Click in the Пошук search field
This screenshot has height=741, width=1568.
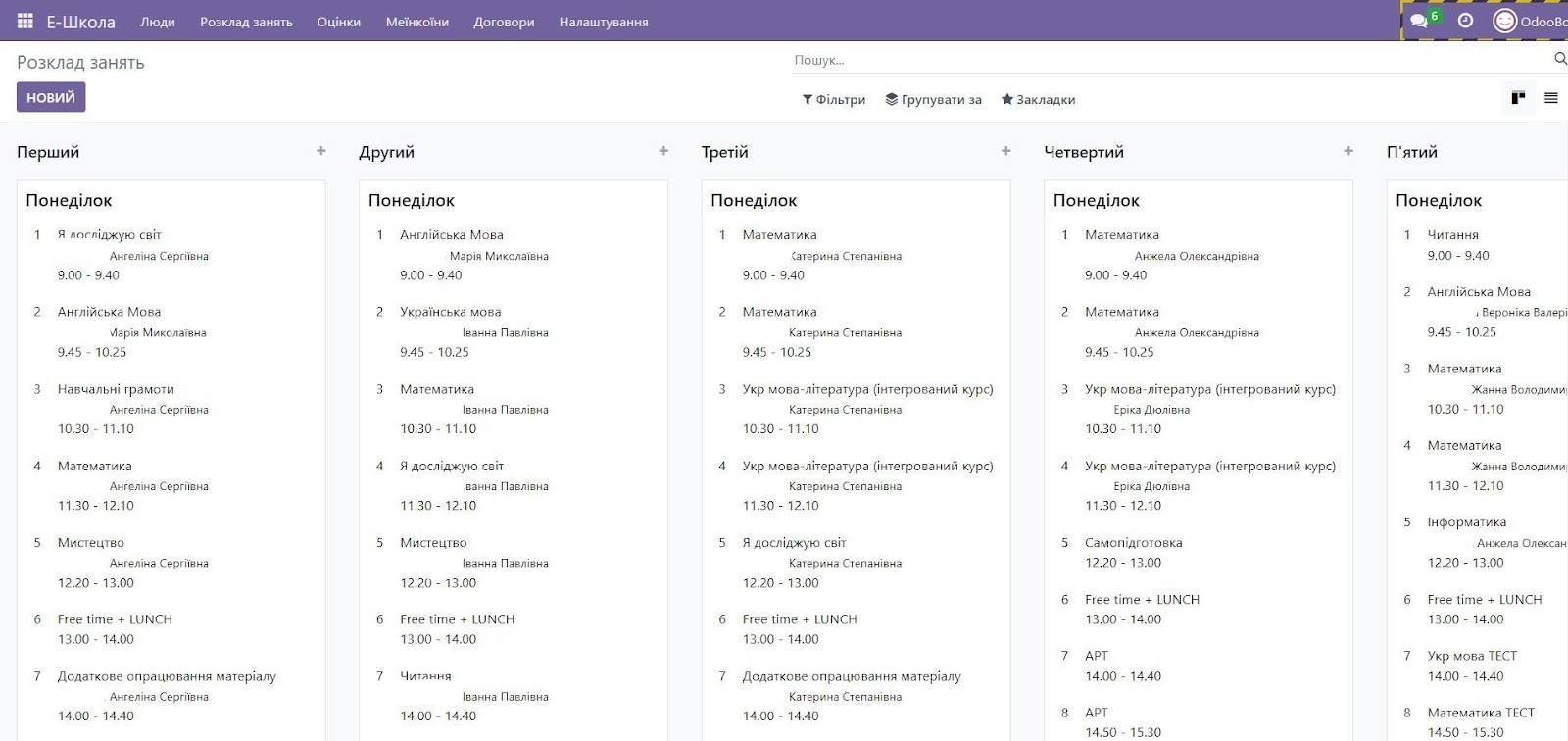pyautogui.click(x=1171, y=60)
